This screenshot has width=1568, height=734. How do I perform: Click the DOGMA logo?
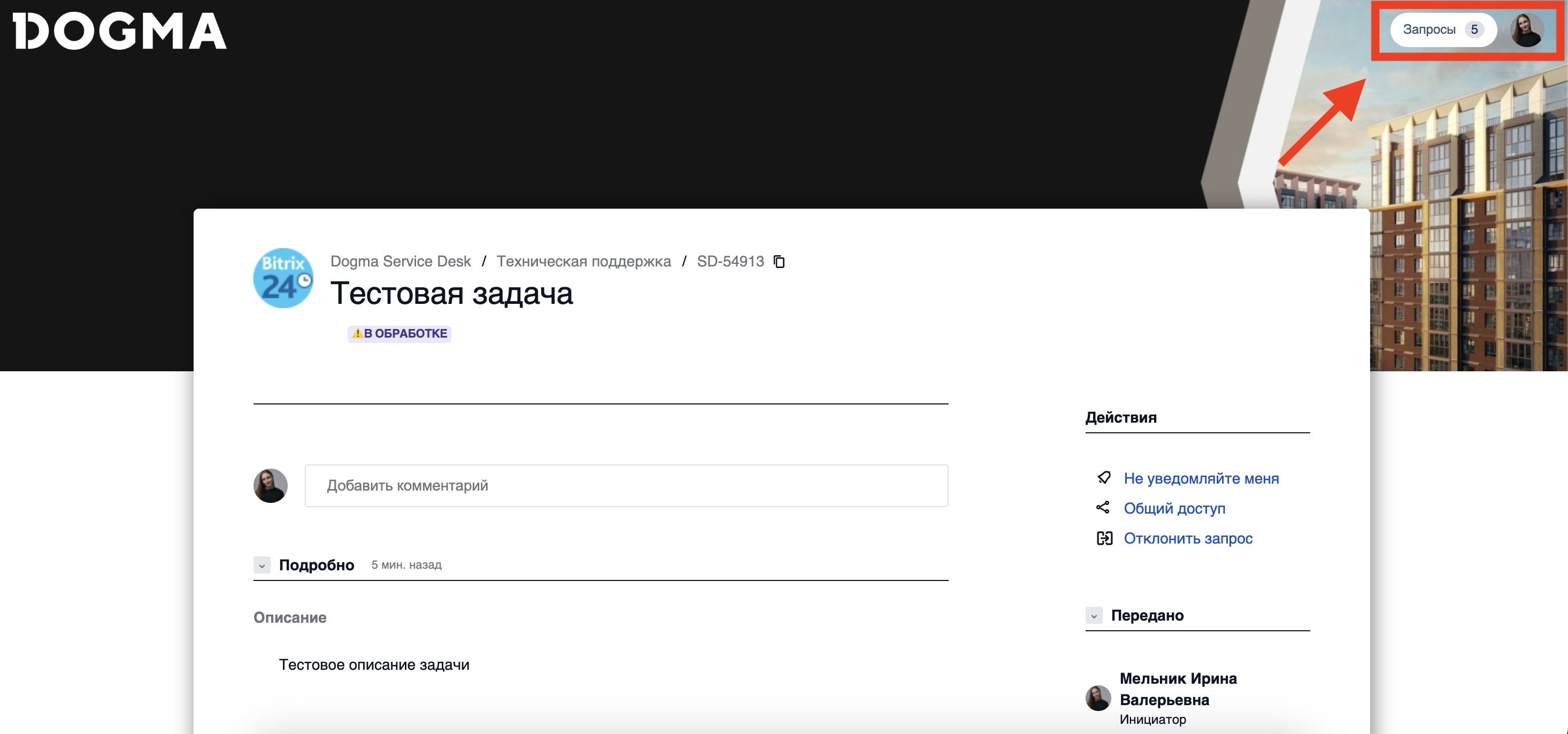tap(119, 30)
